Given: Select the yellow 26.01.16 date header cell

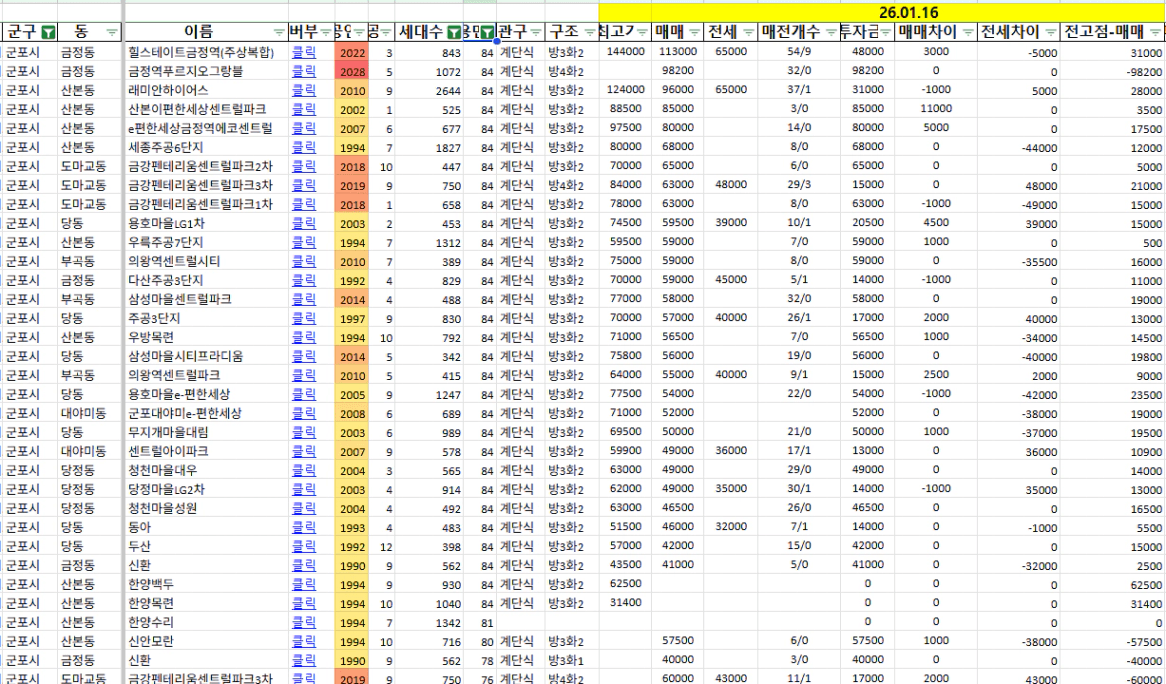Looking at the screenshot, I should point(881,13).
